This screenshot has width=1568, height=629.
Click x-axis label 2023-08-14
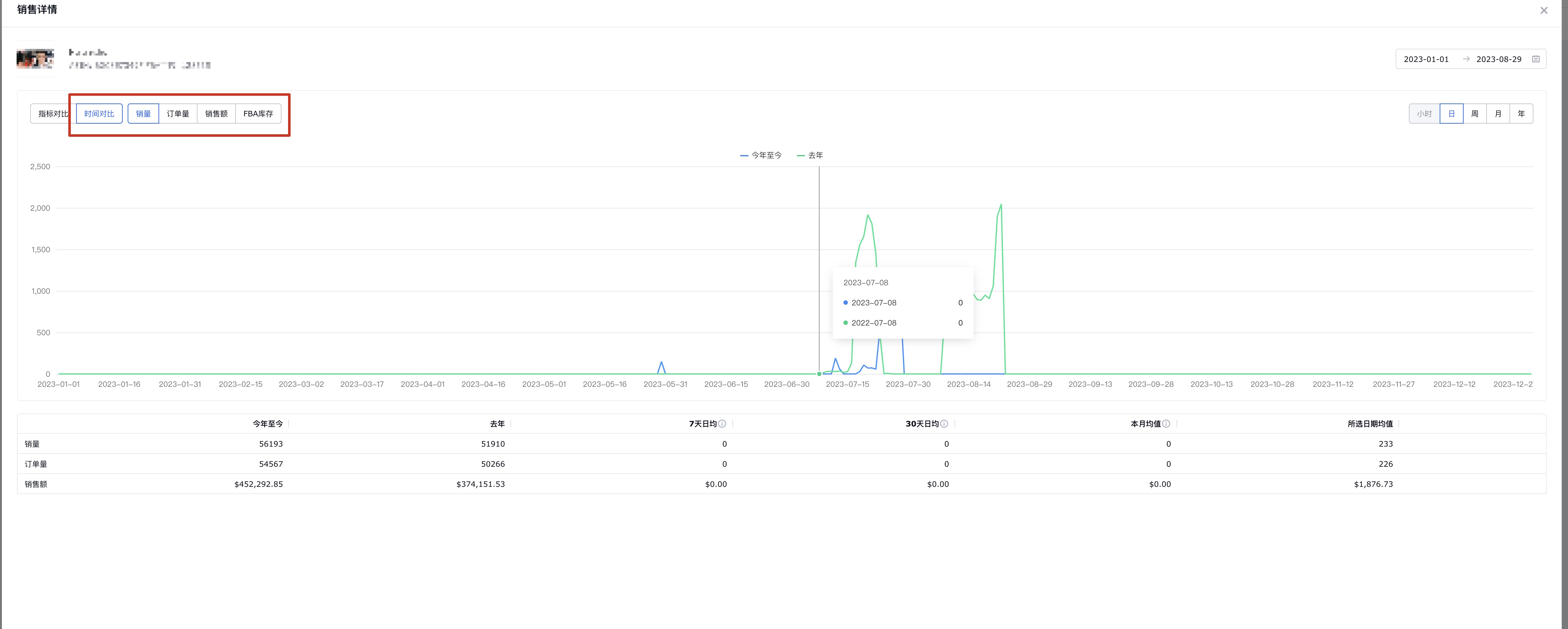tap(969, 384)
